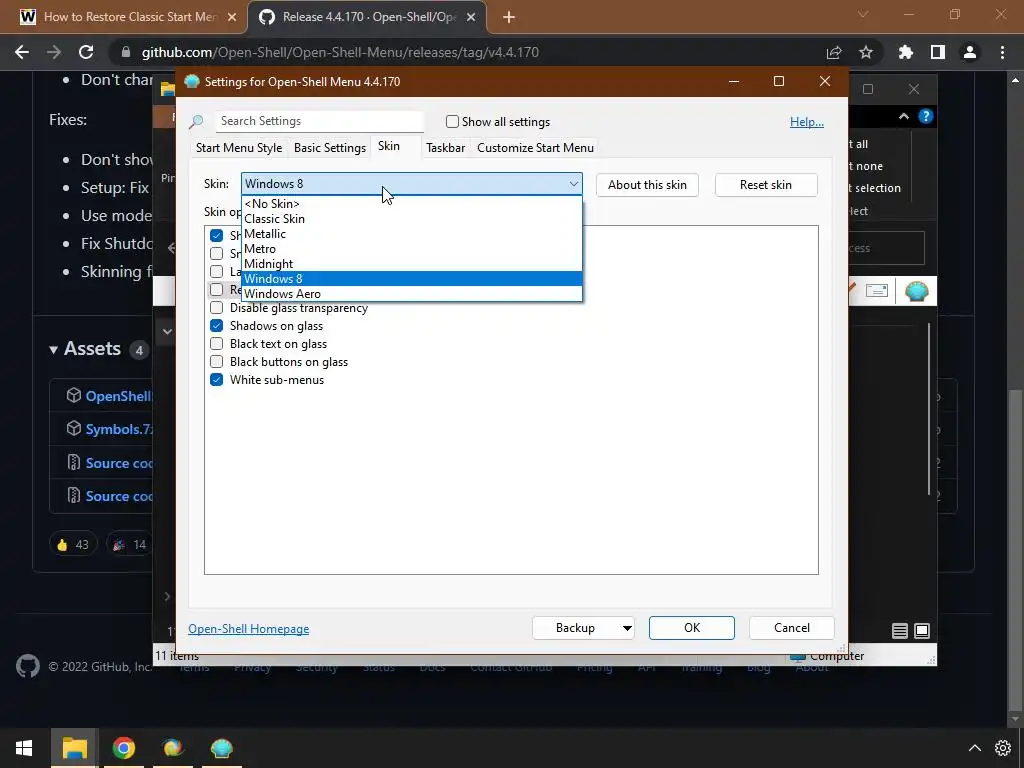Go back in the Chrome browser
Image resolution: width=1024 pixels, height=768 pixels.
[22, 52]
